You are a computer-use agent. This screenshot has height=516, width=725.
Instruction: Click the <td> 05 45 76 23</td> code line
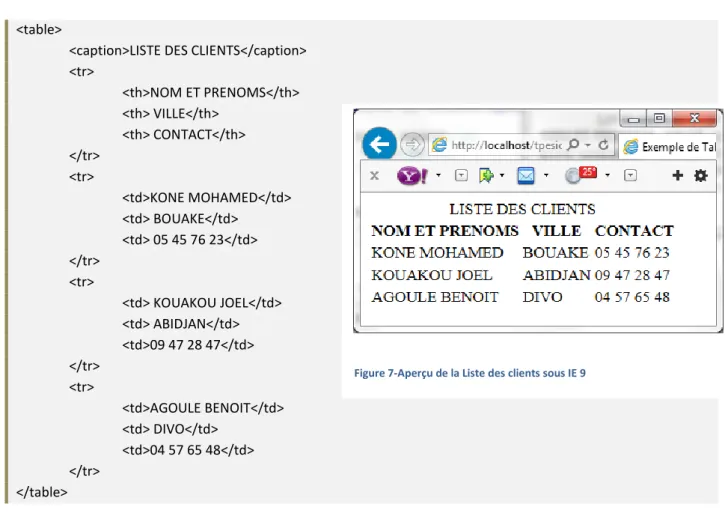point(190,240)
